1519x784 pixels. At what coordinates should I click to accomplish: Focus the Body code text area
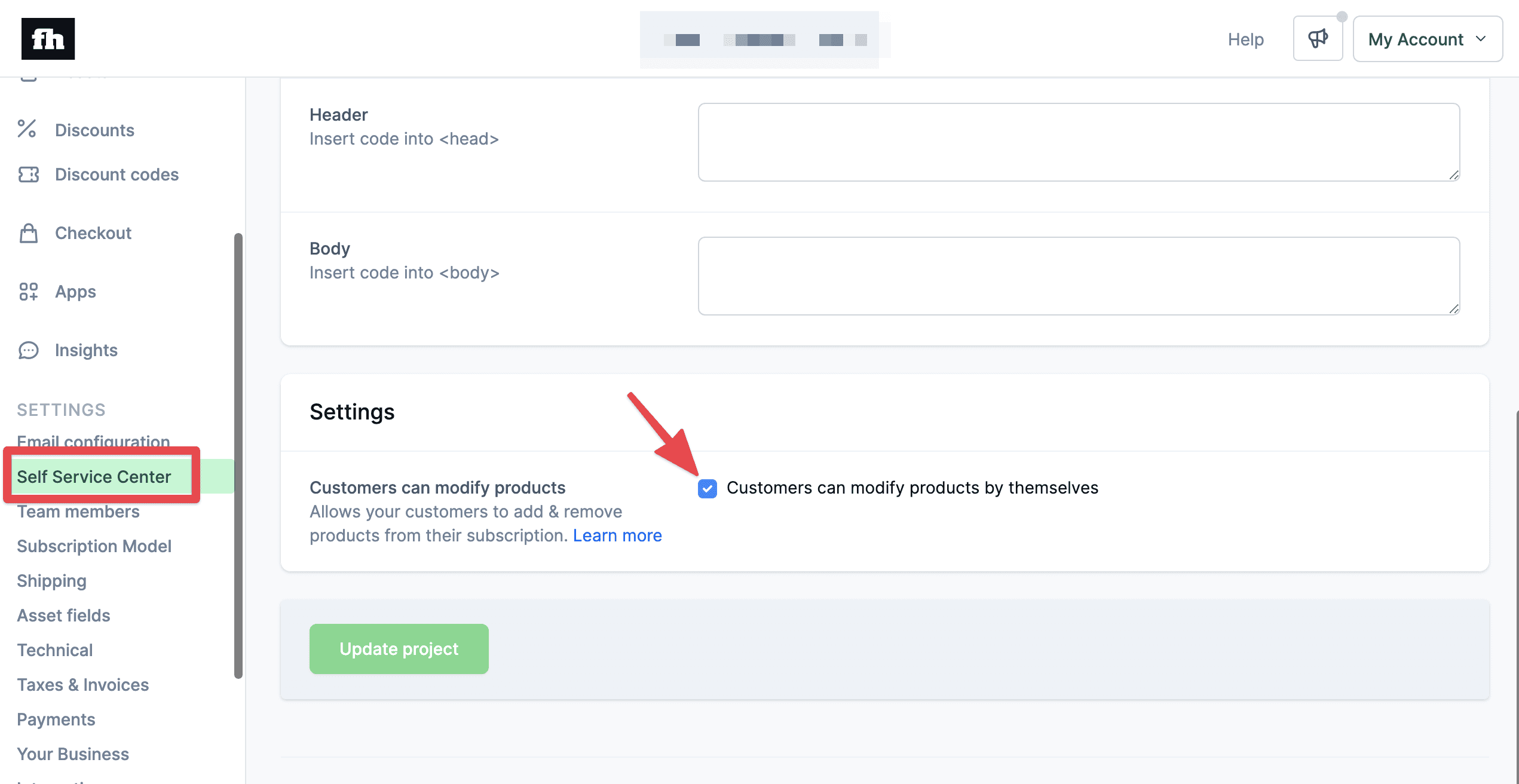pyautogui.click(x=1079, y=276)
